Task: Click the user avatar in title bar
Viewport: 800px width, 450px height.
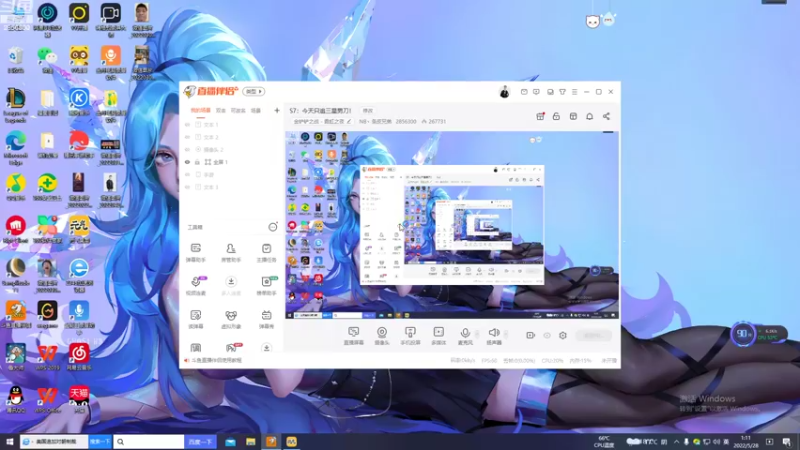Action: pos(504,92)
